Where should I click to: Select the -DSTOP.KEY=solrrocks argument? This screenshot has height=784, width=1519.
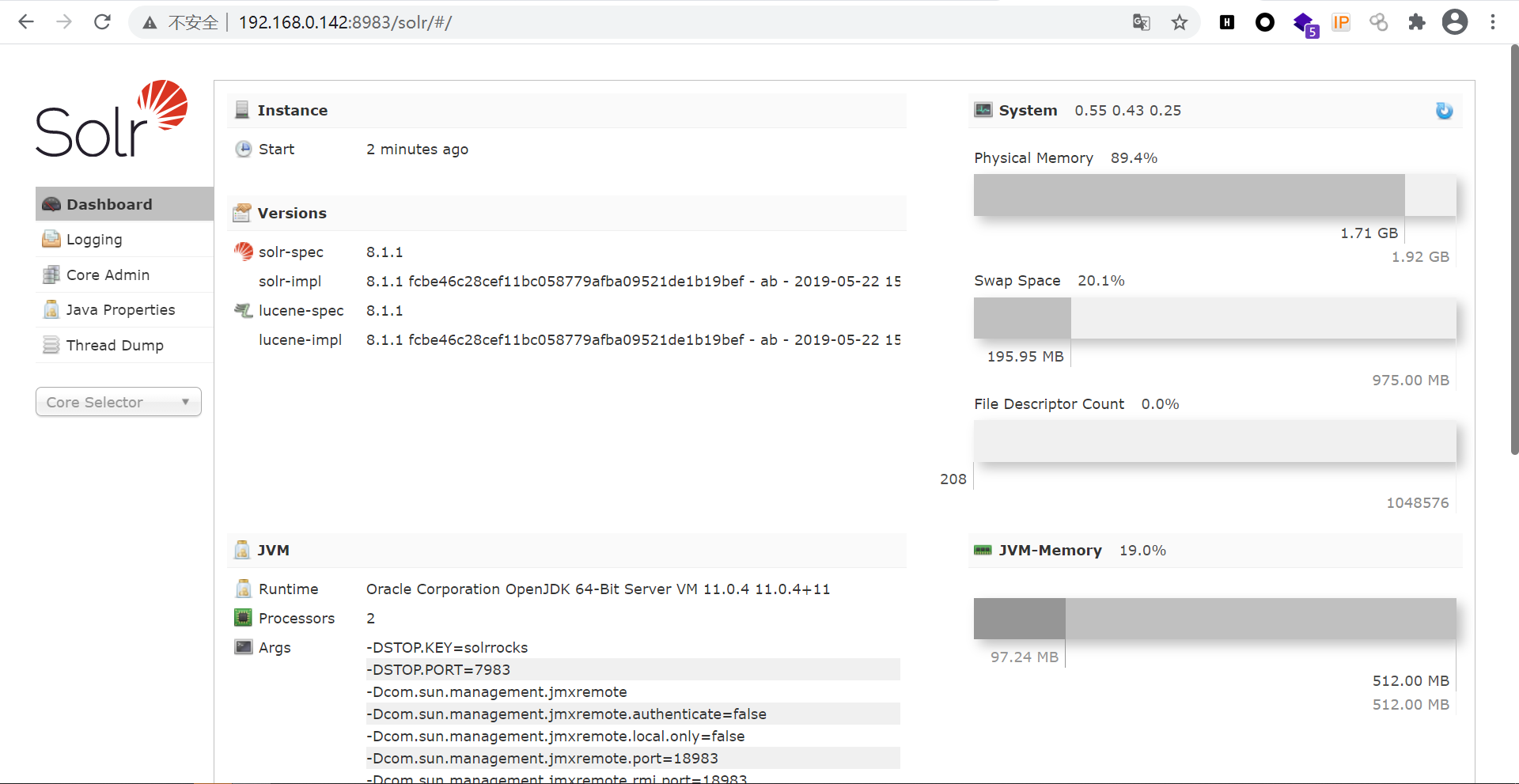(447, 647)
